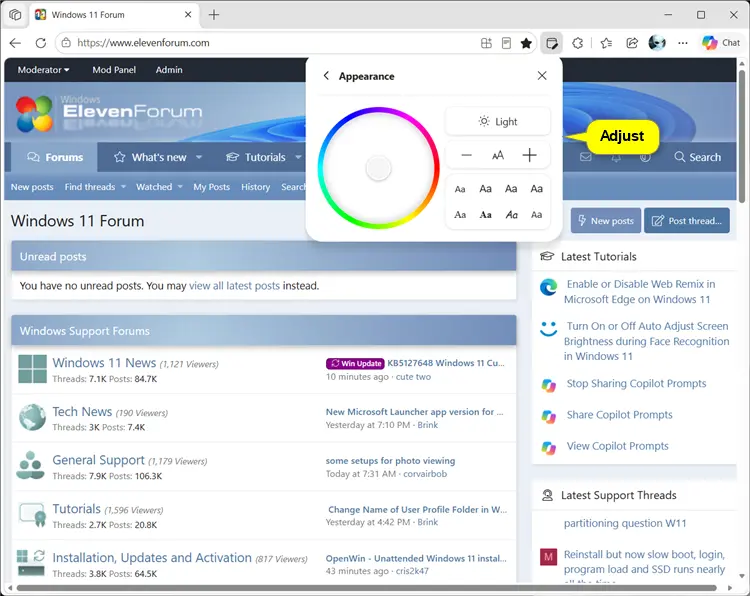
Task: Click the Win Update purple tag
Action: pos(355,364)
